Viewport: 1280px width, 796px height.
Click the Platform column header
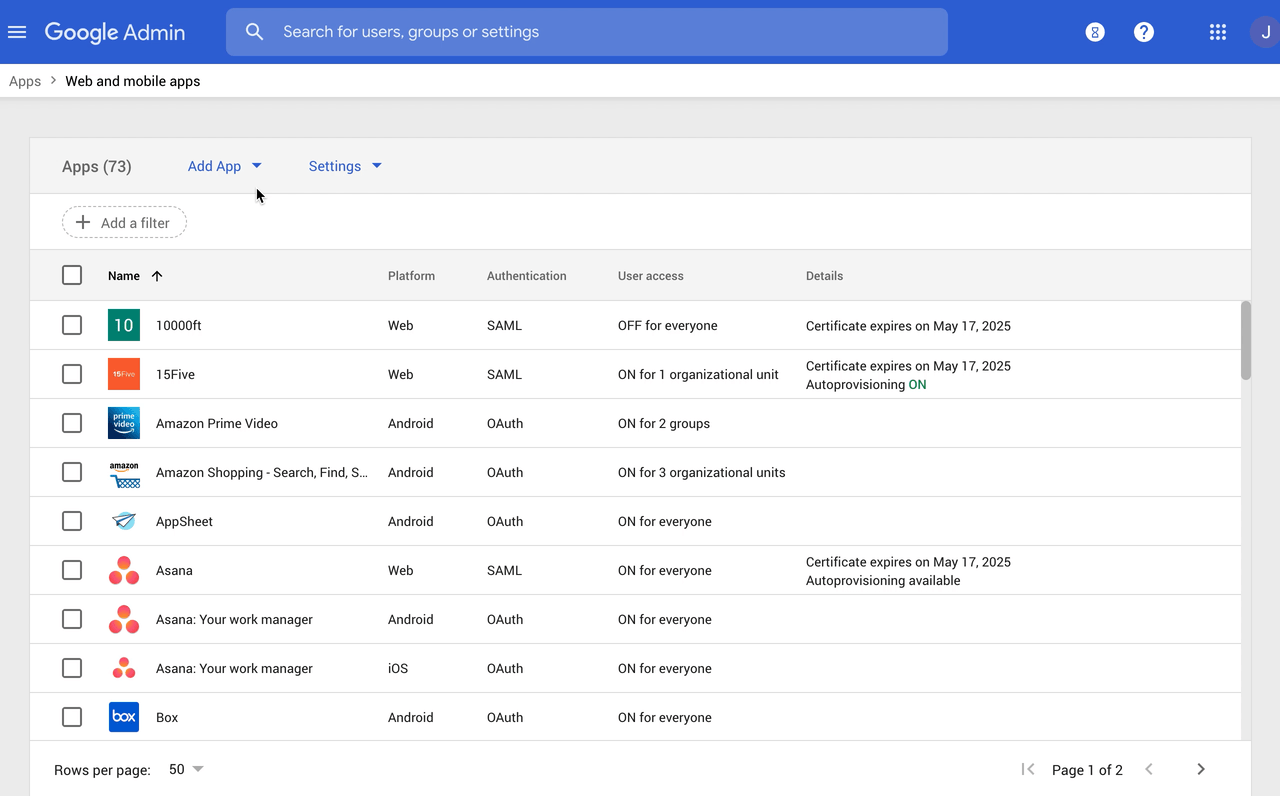tap(411, 276)
